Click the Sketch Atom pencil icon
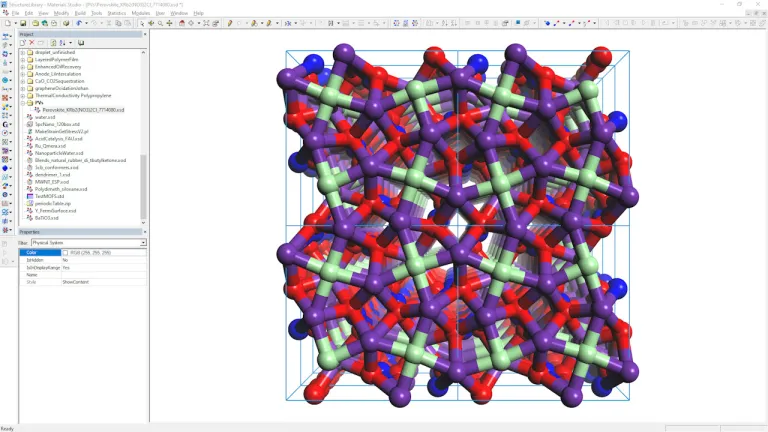This screenshot has height=432, width=768. click(x=231, y=22)
